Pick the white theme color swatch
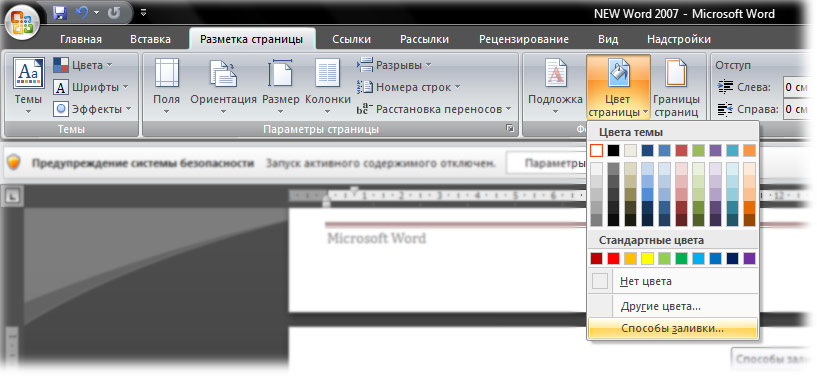 [597, 151]
